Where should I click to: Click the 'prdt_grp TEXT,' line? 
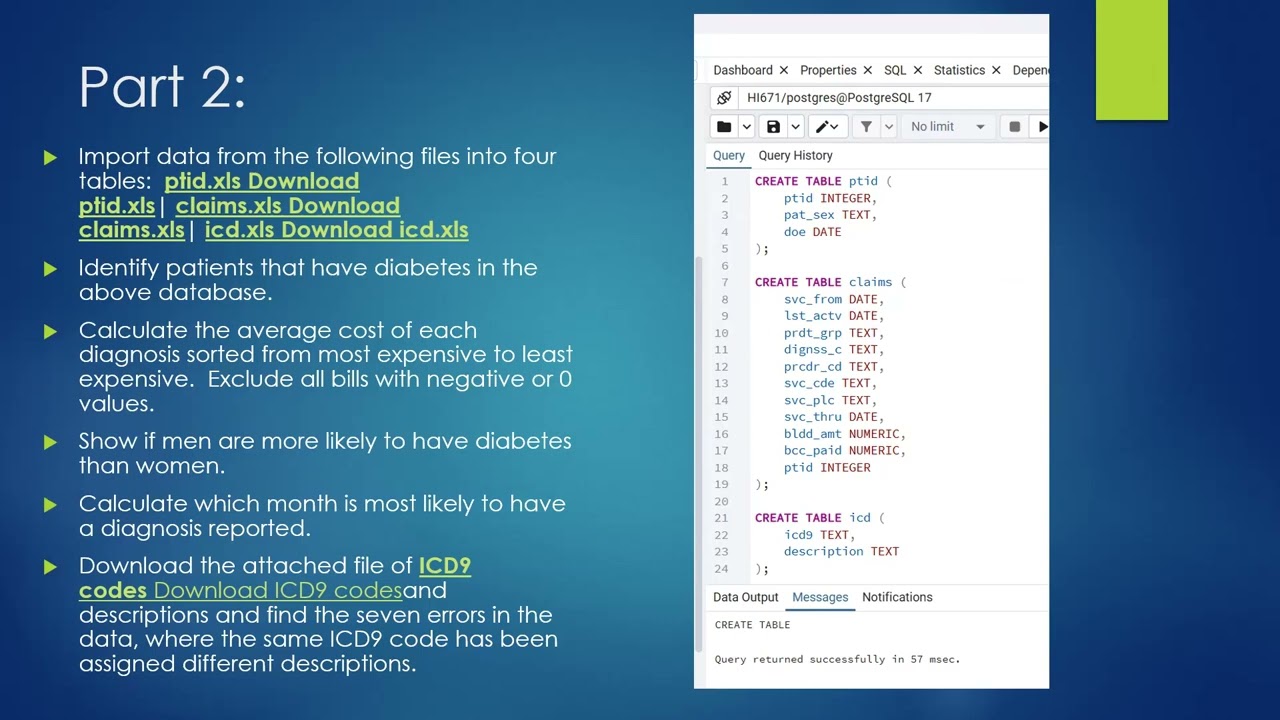tap(834, 333)
